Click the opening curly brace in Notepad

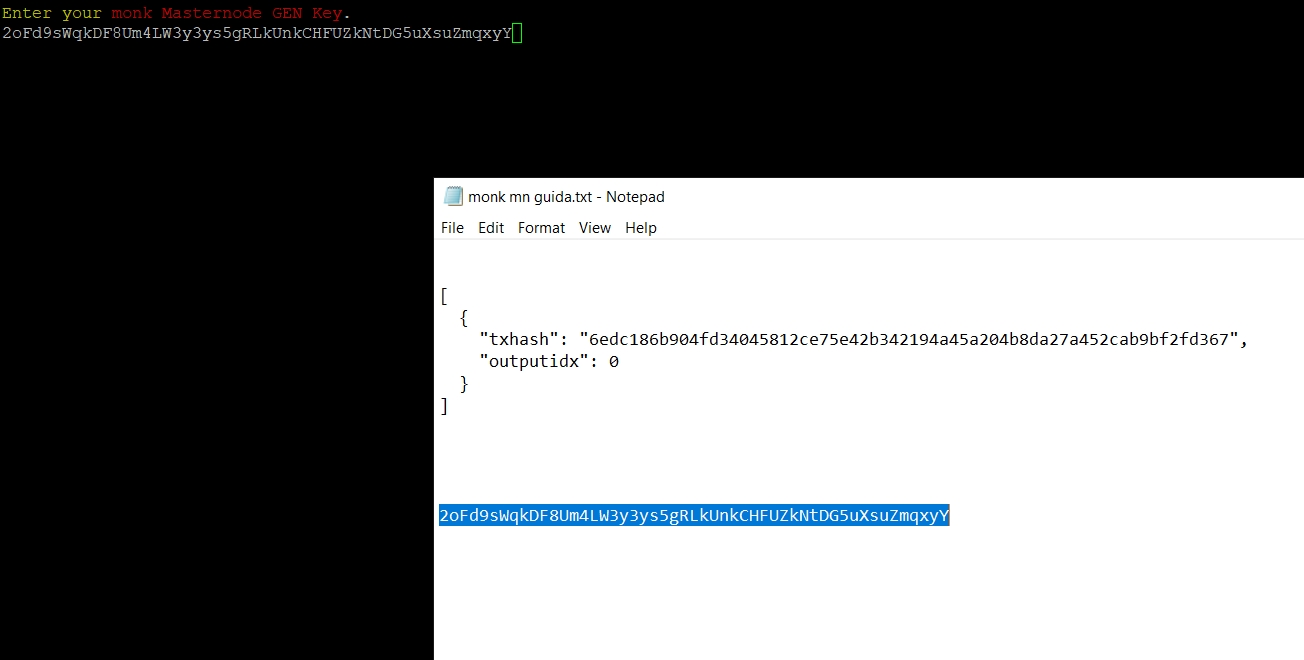(464, 318)
